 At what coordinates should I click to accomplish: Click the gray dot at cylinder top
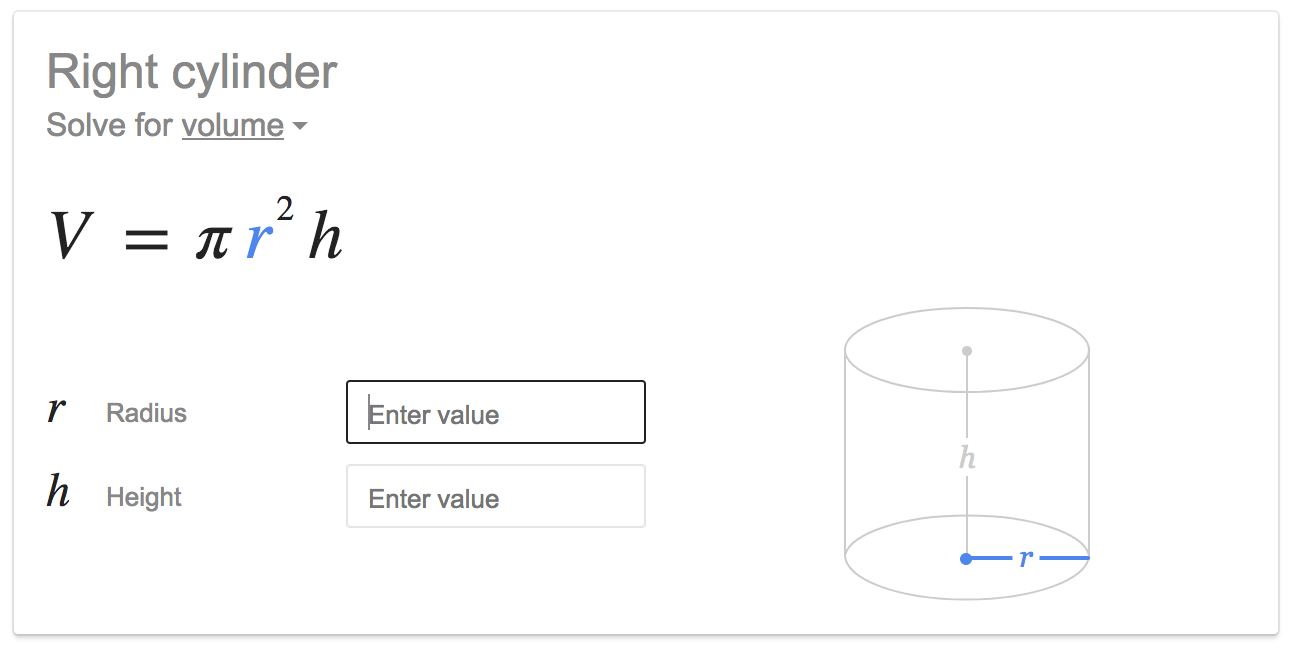(967, 351)
